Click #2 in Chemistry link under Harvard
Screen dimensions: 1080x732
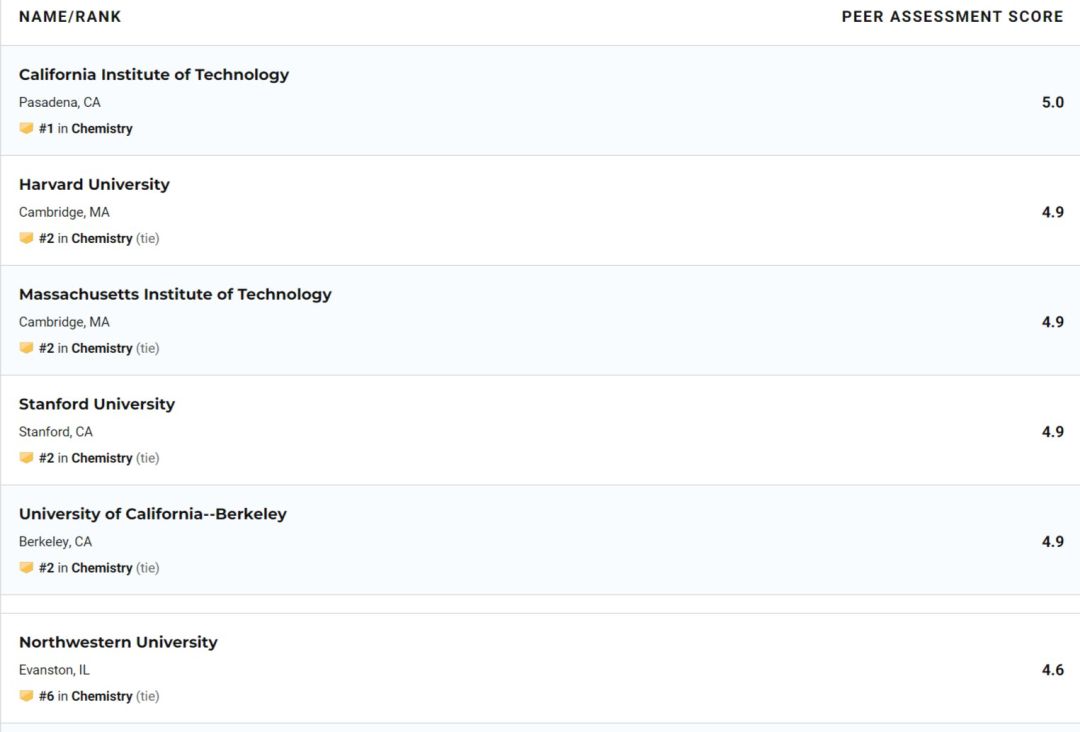pos(85,238)
